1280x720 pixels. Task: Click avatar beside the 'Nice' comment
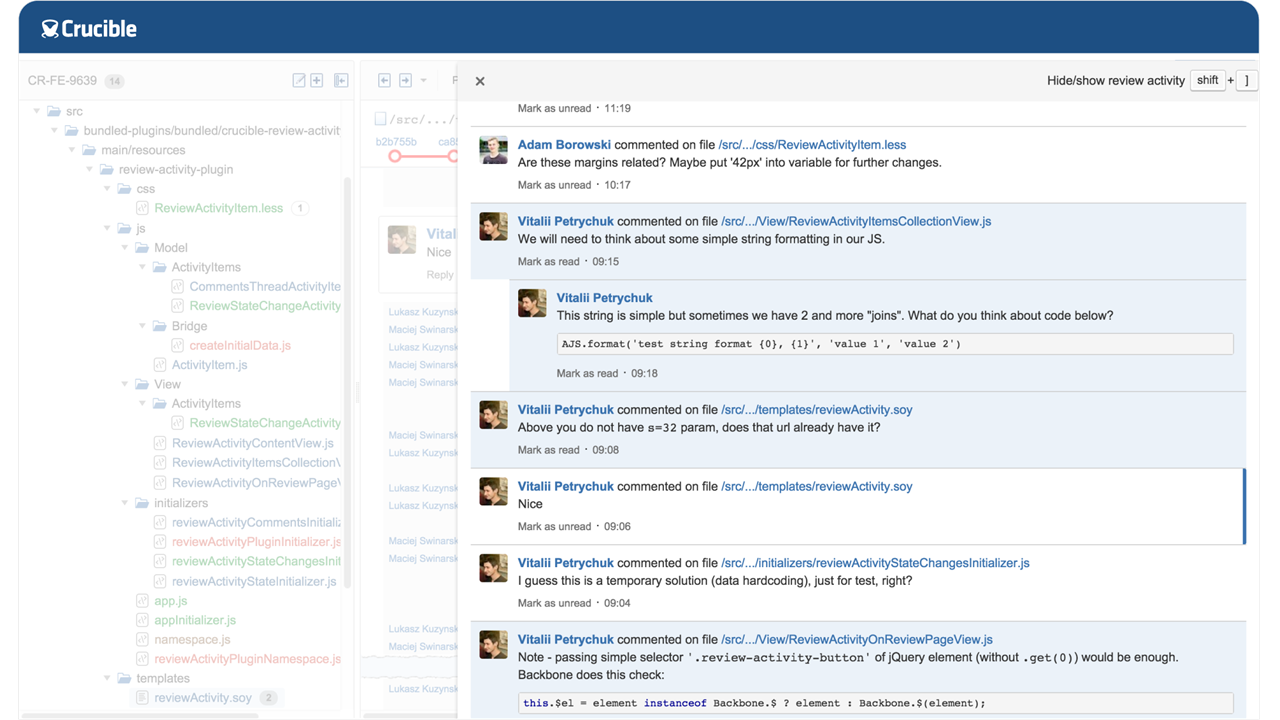(493, 492)
